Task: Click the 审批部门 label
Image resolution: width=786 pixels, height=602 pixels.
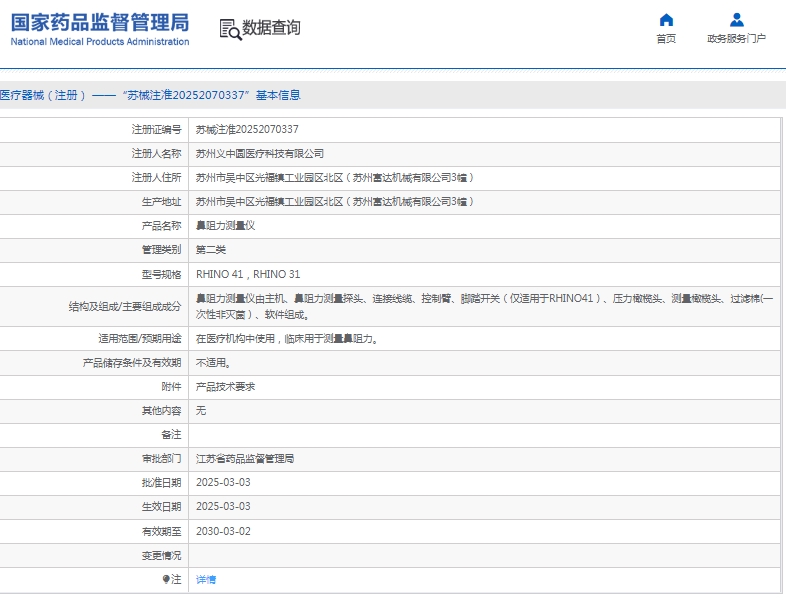Action: (161, 459)
